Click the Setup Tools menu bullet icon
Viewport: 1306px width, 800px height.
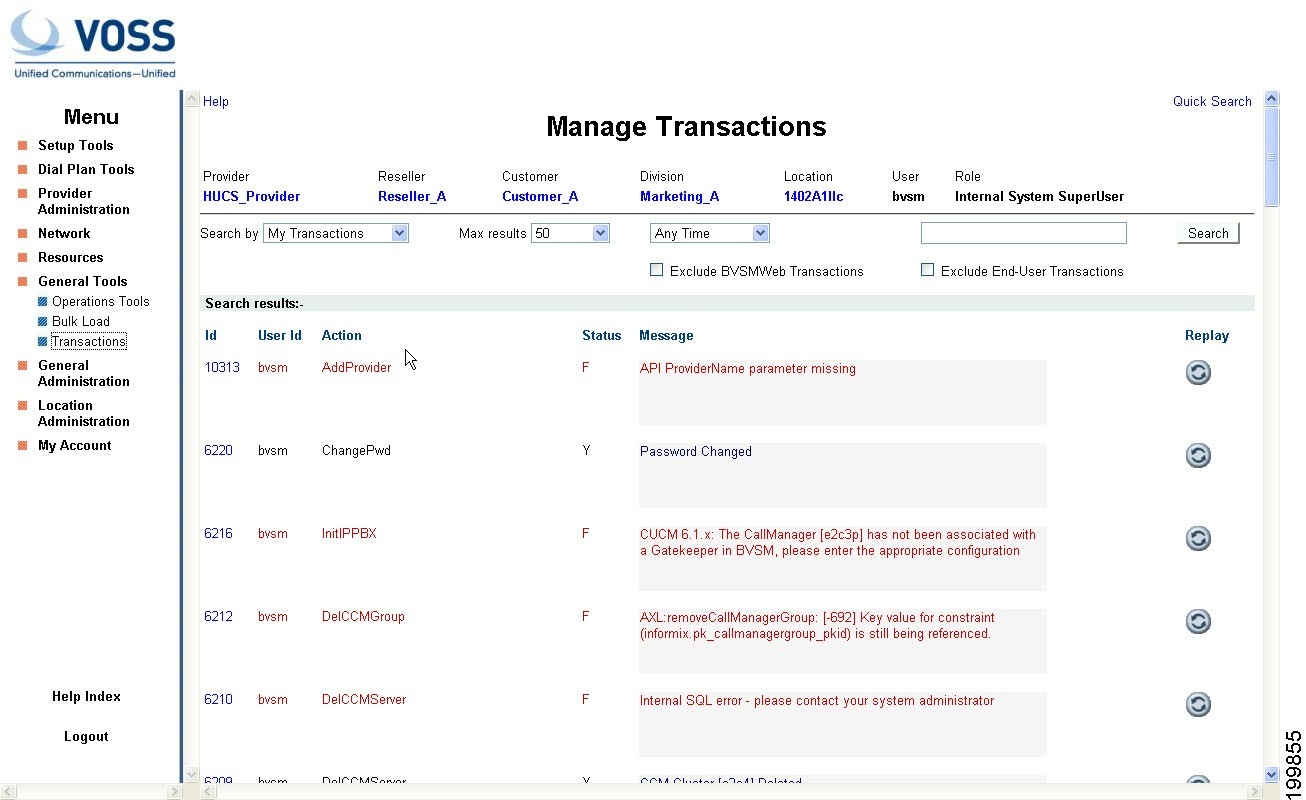(22, 146)
